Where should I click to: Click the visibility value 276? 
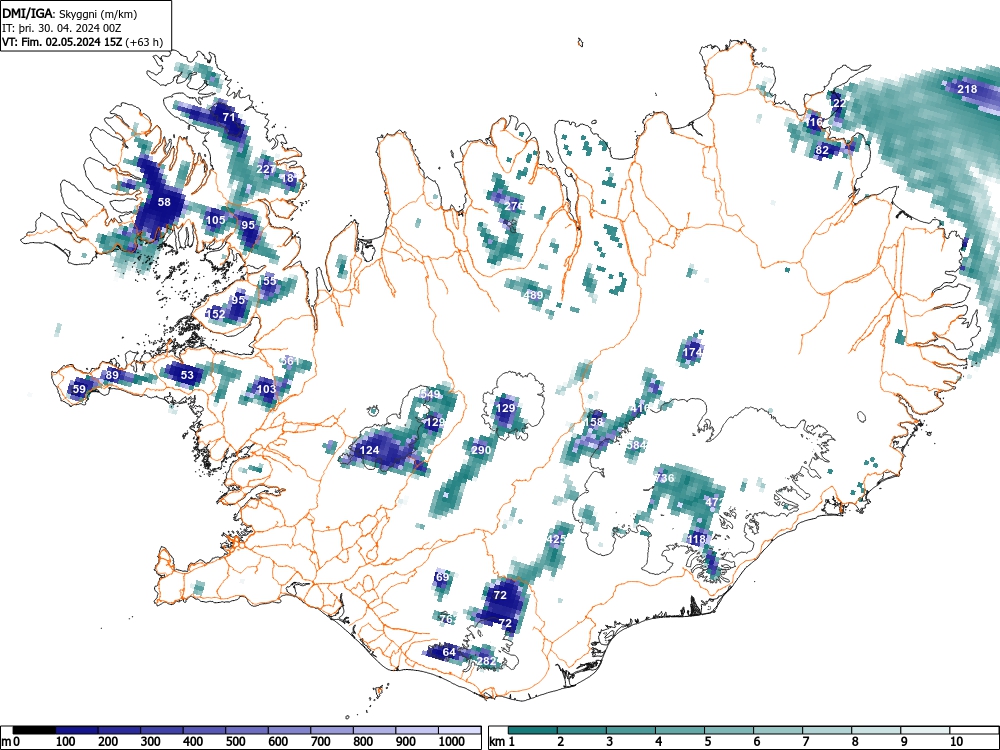513,206
